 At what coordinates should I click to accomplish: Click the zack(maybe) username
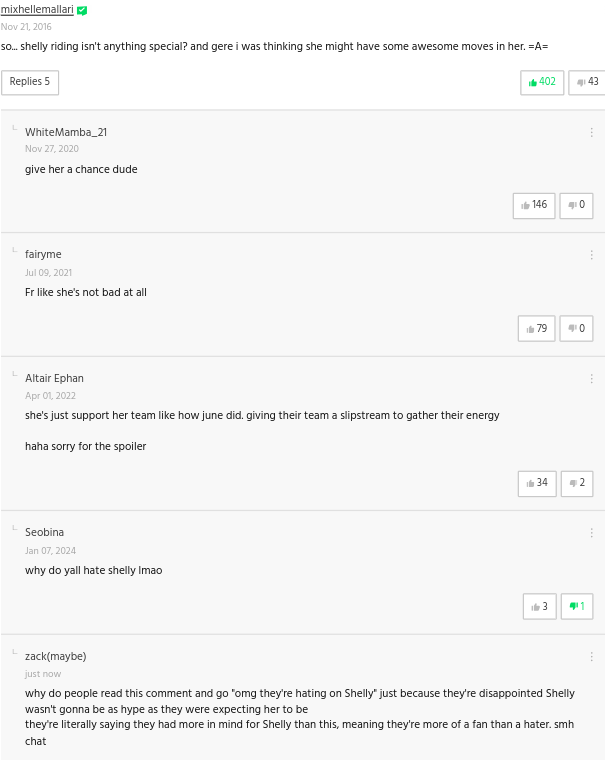(56, 656)
